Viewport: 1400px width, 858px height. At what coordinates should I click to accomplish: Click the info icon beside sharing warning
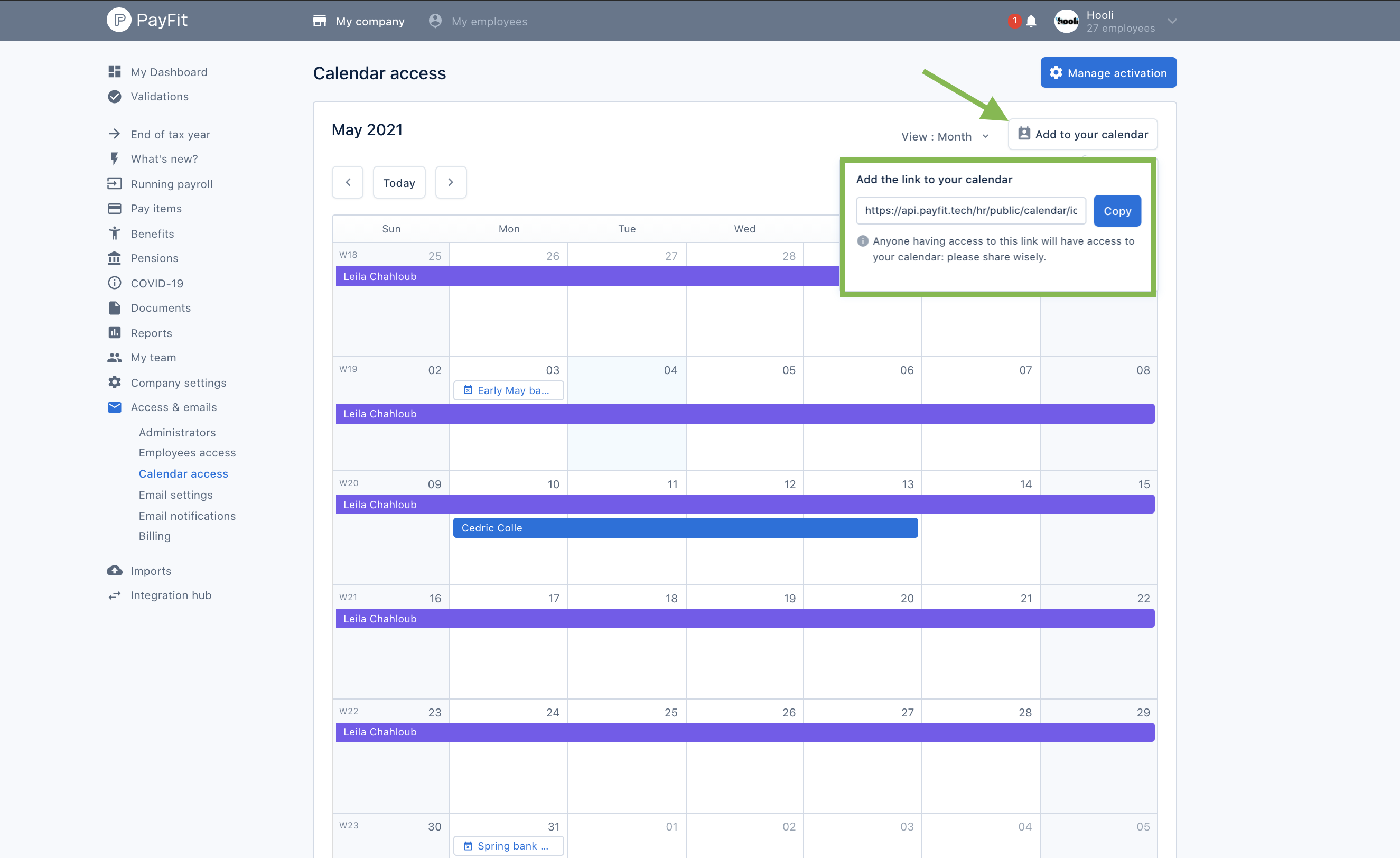tap(863, 241)
